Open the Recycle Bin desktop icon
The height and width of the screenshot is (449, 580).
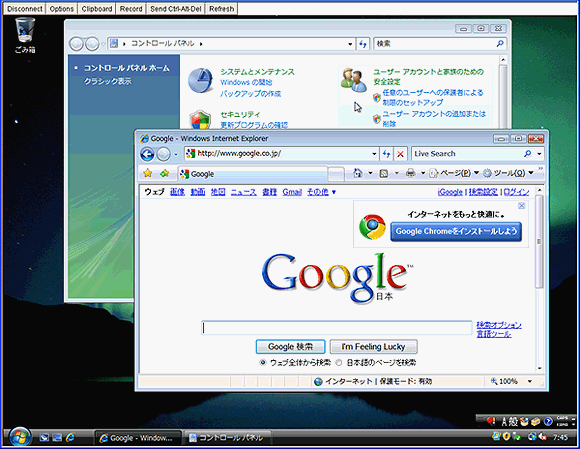tap(25, 35)
